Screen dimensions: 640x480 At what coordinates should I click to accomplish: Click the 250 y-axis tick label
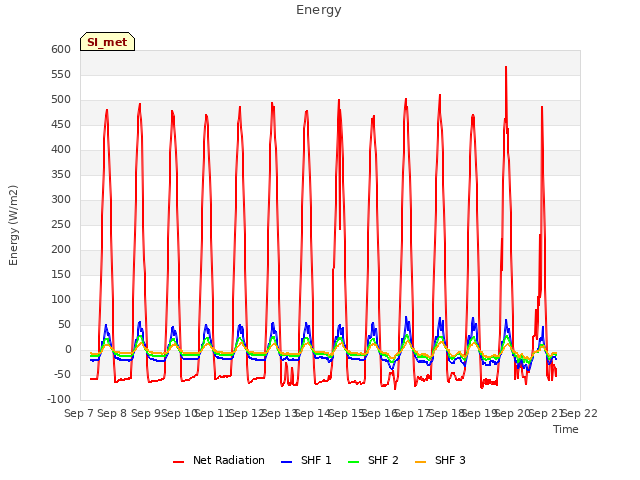[x=61, y=224]
